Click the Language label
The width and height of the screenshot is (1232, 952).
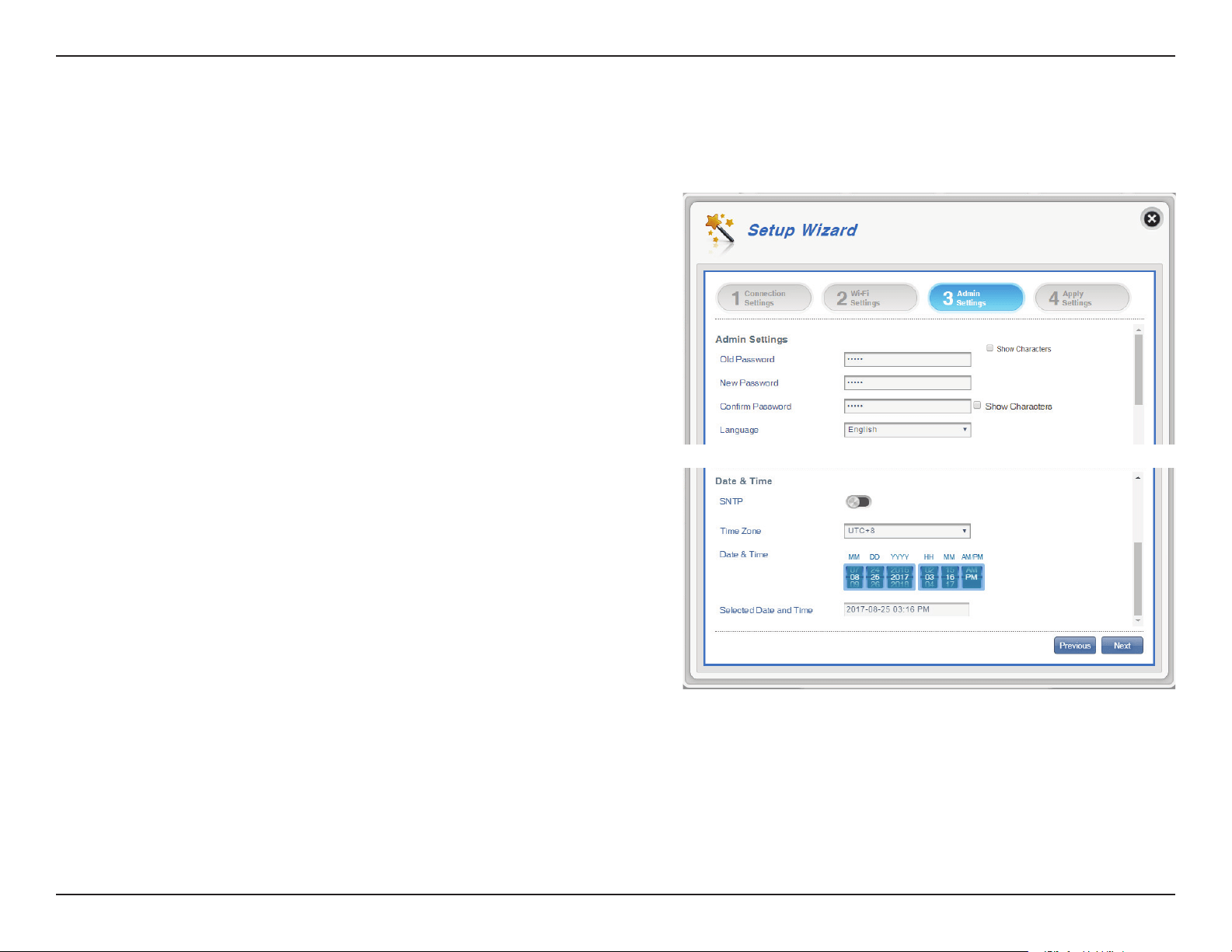pyautogui.click(x=739, y=430)
